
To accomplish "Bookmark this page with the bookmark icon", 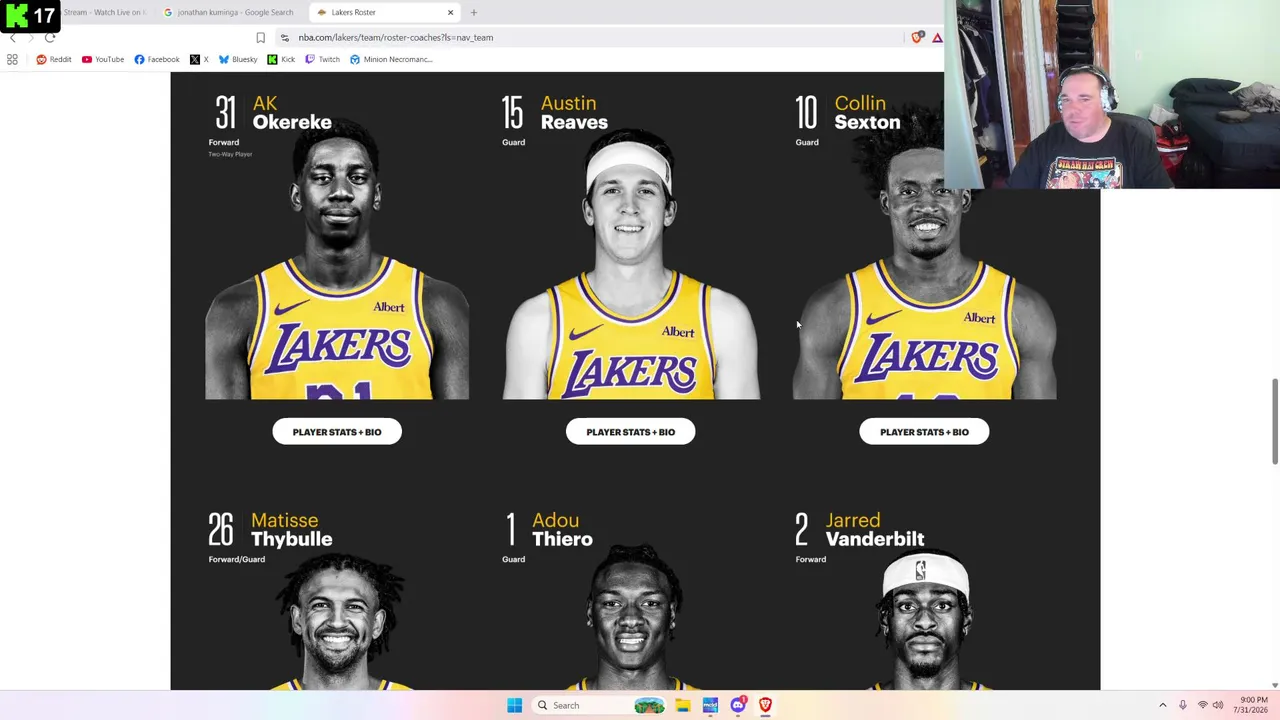I will click(x=260, y=37).
